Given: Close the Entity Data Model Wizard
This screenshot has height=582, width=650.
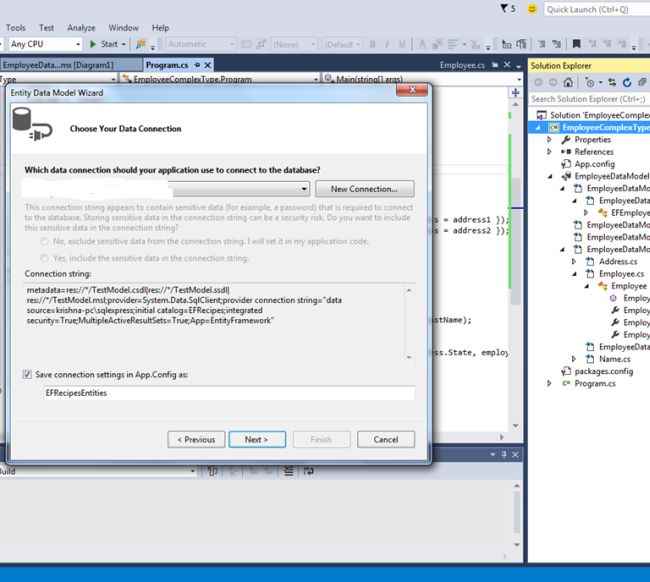Looking at the screenshot, I should click(412, 90).
